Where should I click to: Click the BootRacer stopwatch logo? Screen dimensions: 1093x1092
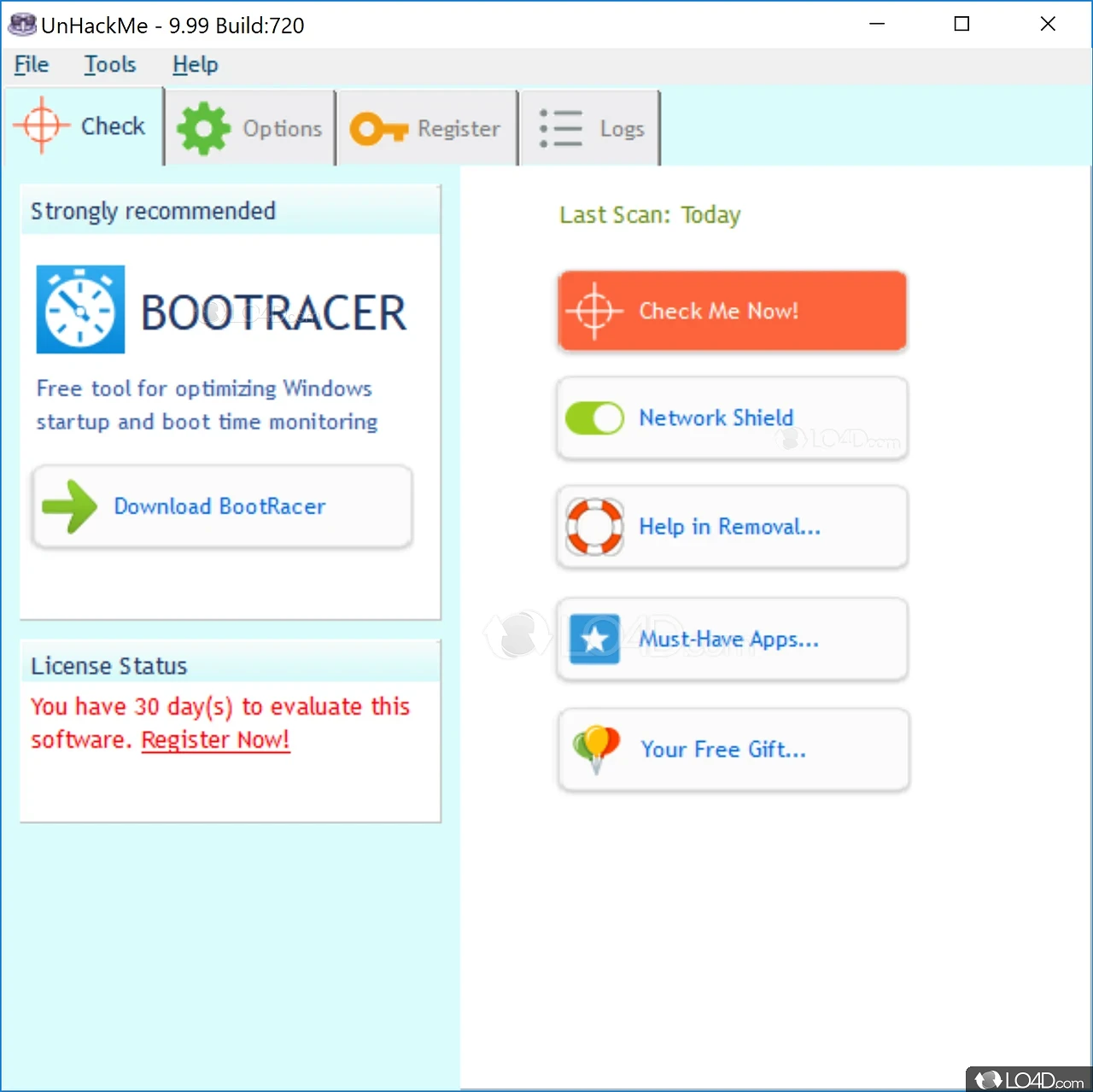tap(80, 309)
